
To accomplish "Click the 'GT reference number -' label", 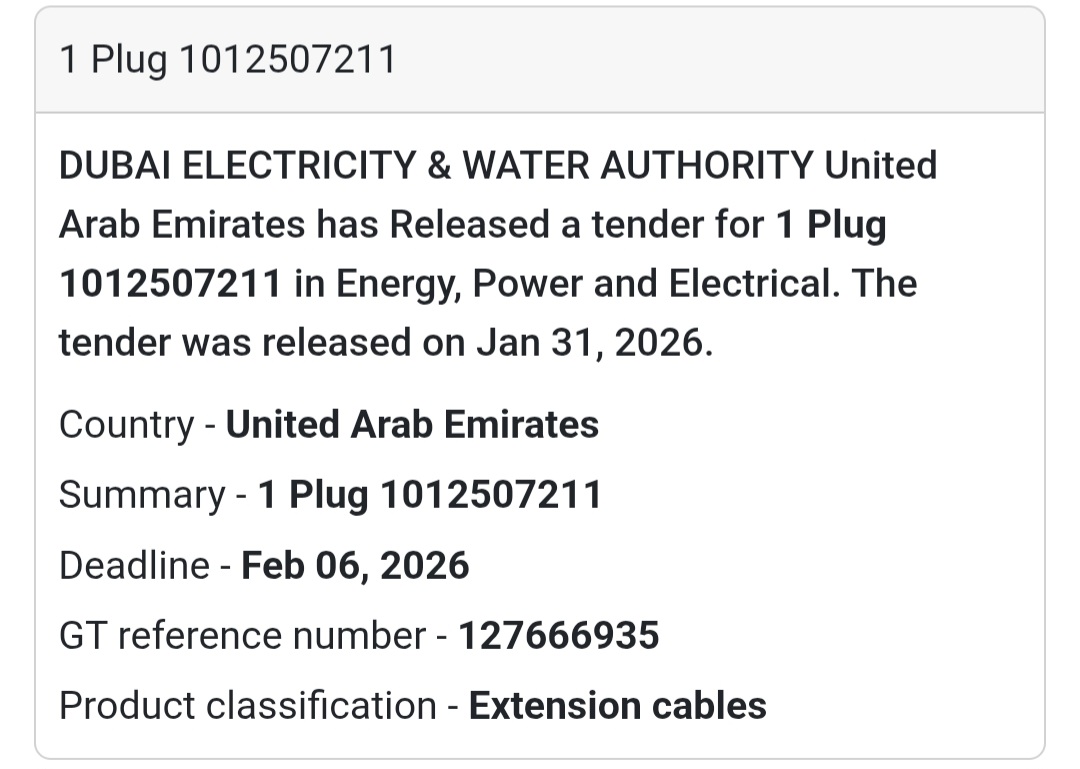I will coord(253,636).
